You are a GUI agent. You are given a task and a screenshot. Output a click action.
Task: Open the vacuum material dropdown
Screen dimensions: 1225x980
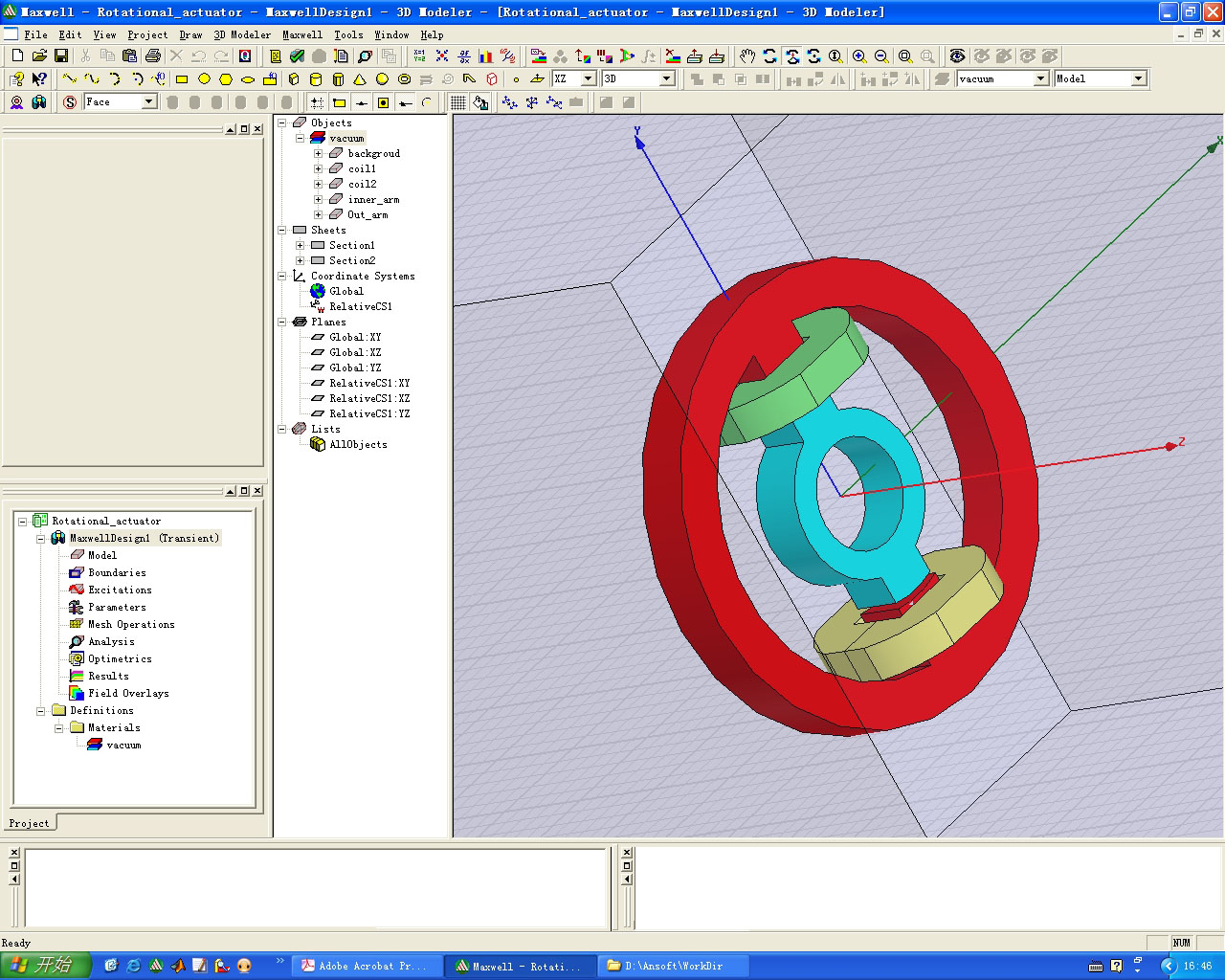(x=1041, y=78)
